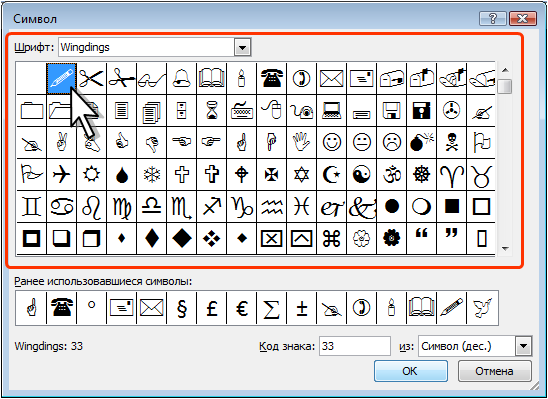
Task: Pick the victory hand symbol
Action: click(62, 143)
